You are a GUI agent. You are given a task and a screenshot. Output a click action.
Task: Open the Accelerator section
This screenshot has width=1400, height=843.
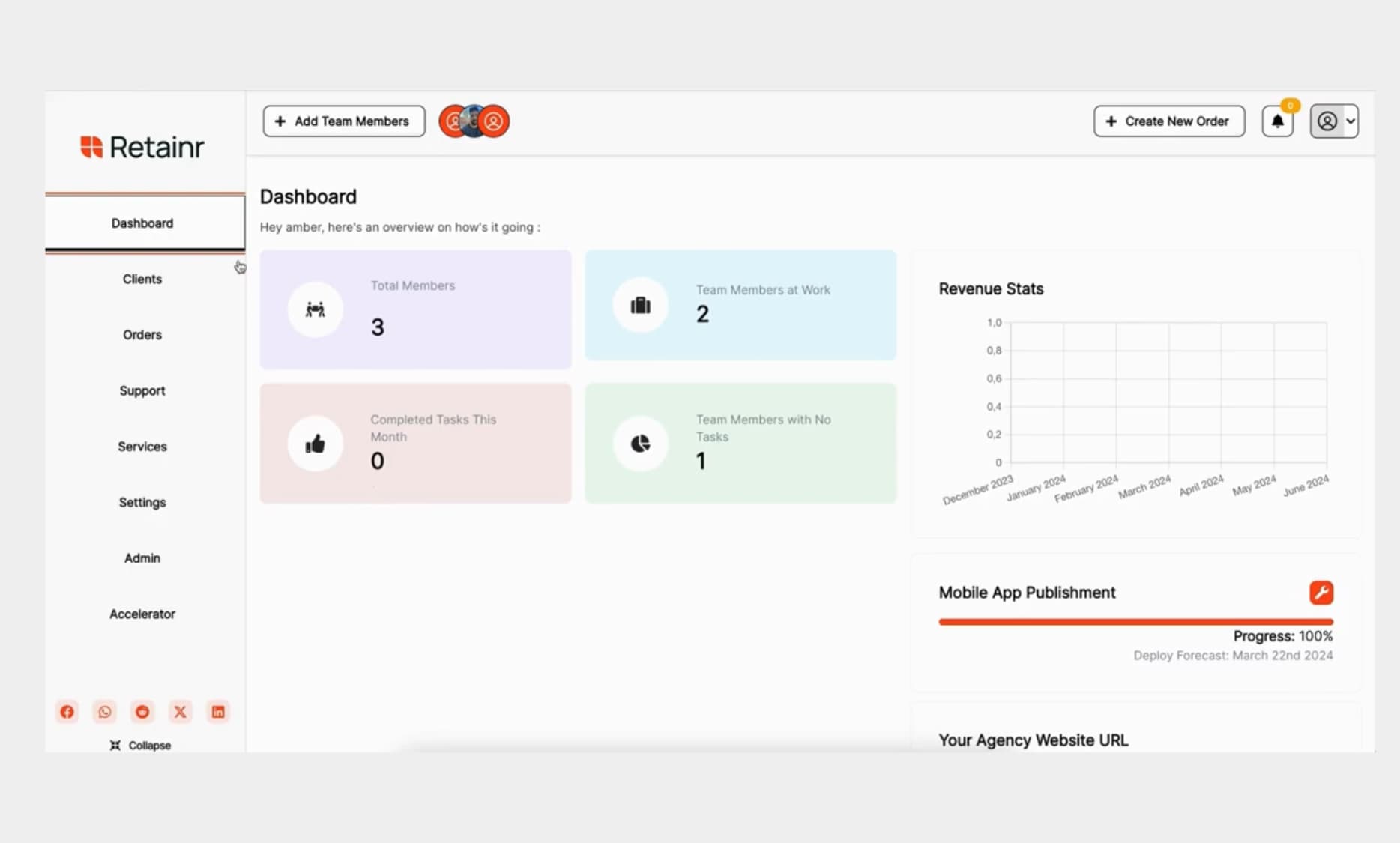[x=142, y=614]
